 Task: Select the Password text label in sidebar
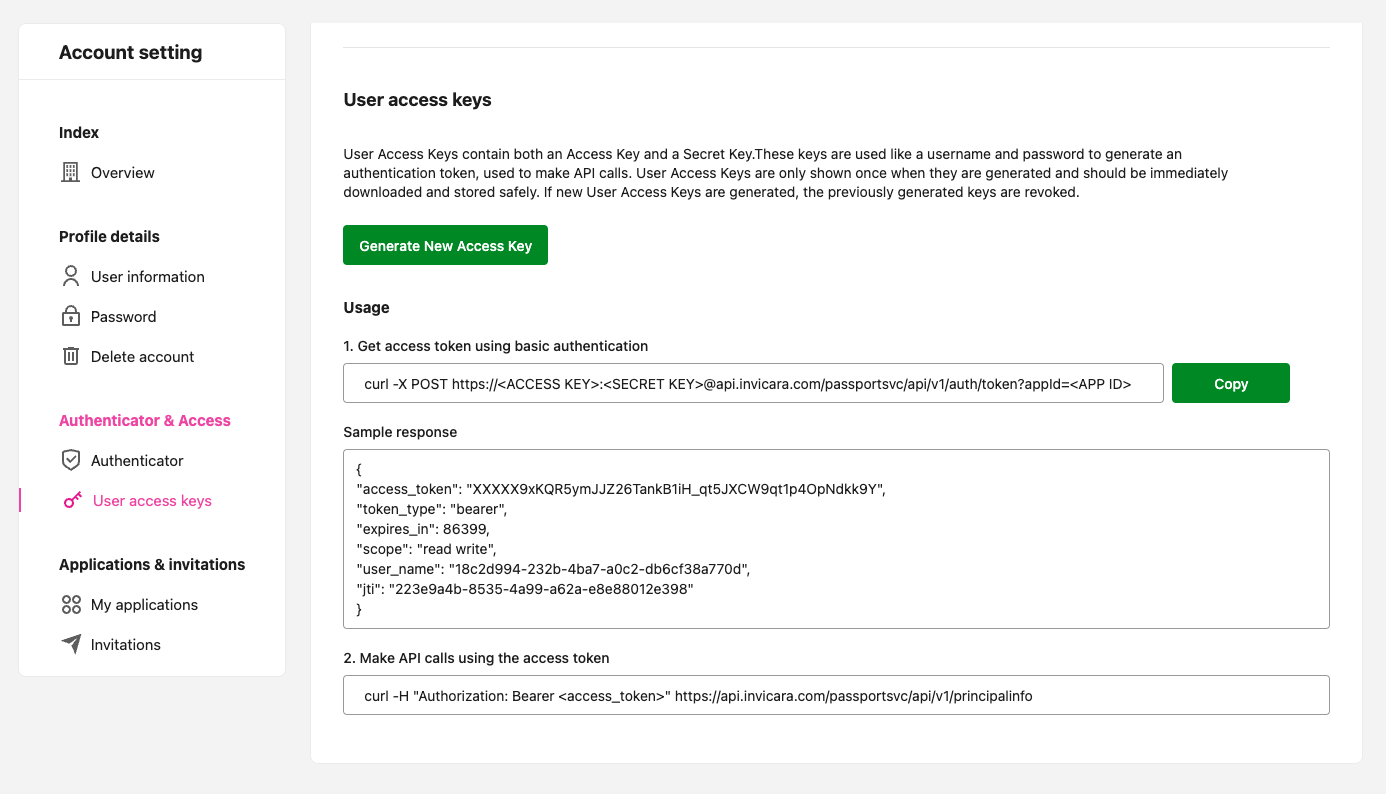pos(123,317)
